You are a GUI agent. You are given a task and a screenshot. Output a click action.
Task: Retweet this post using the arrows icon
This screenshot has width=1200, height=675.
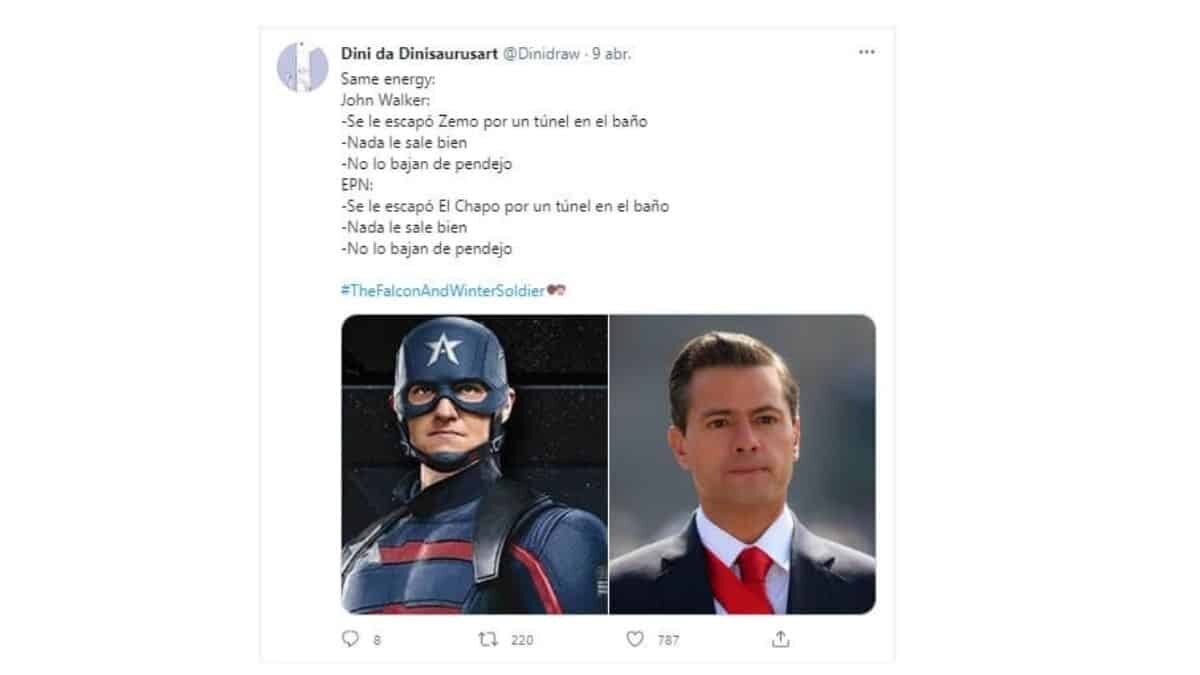coord(489,638)
